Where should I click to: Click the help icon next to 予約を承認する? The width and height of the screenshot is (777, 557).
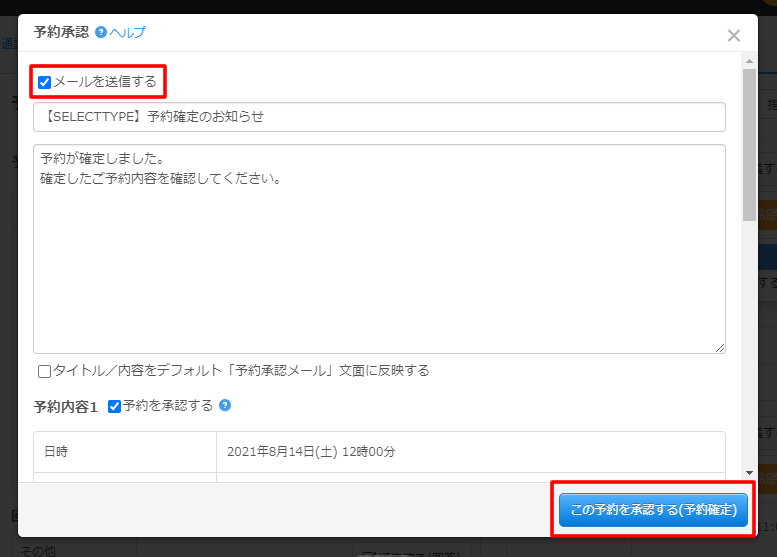pos(225,405)
